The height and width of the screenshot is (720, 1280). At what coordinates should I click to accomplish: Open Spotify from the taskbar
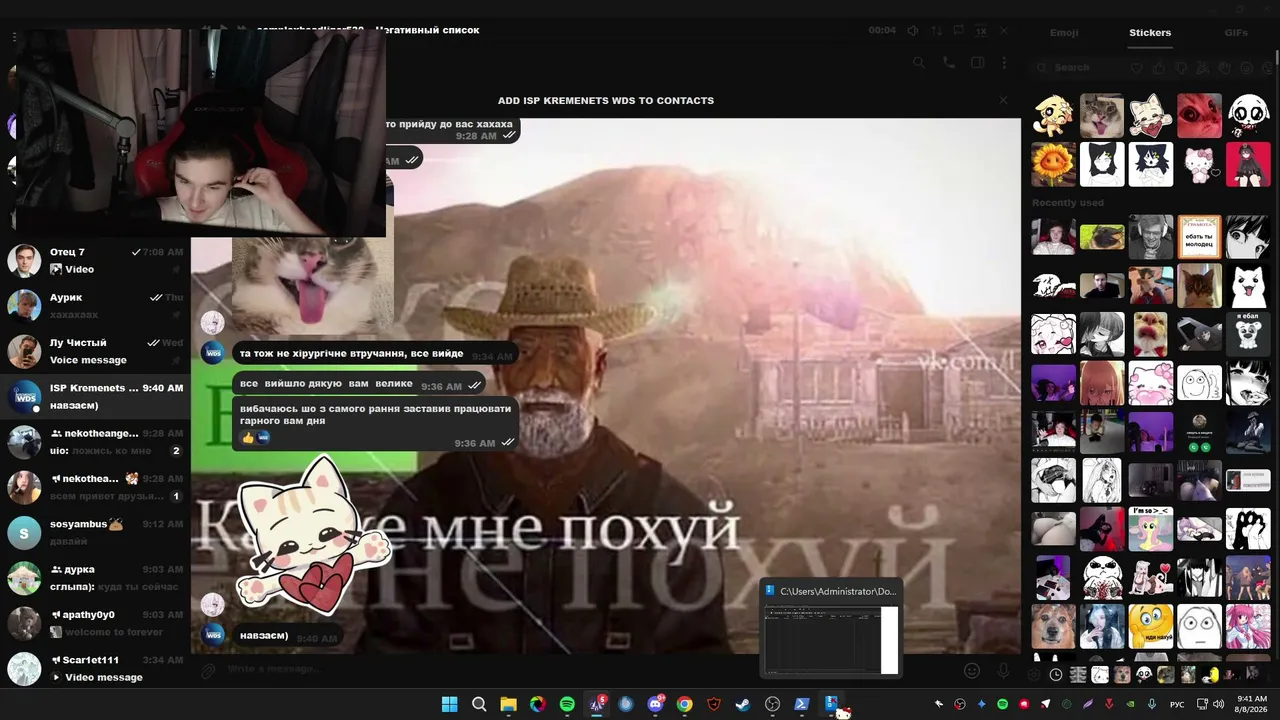567,704
